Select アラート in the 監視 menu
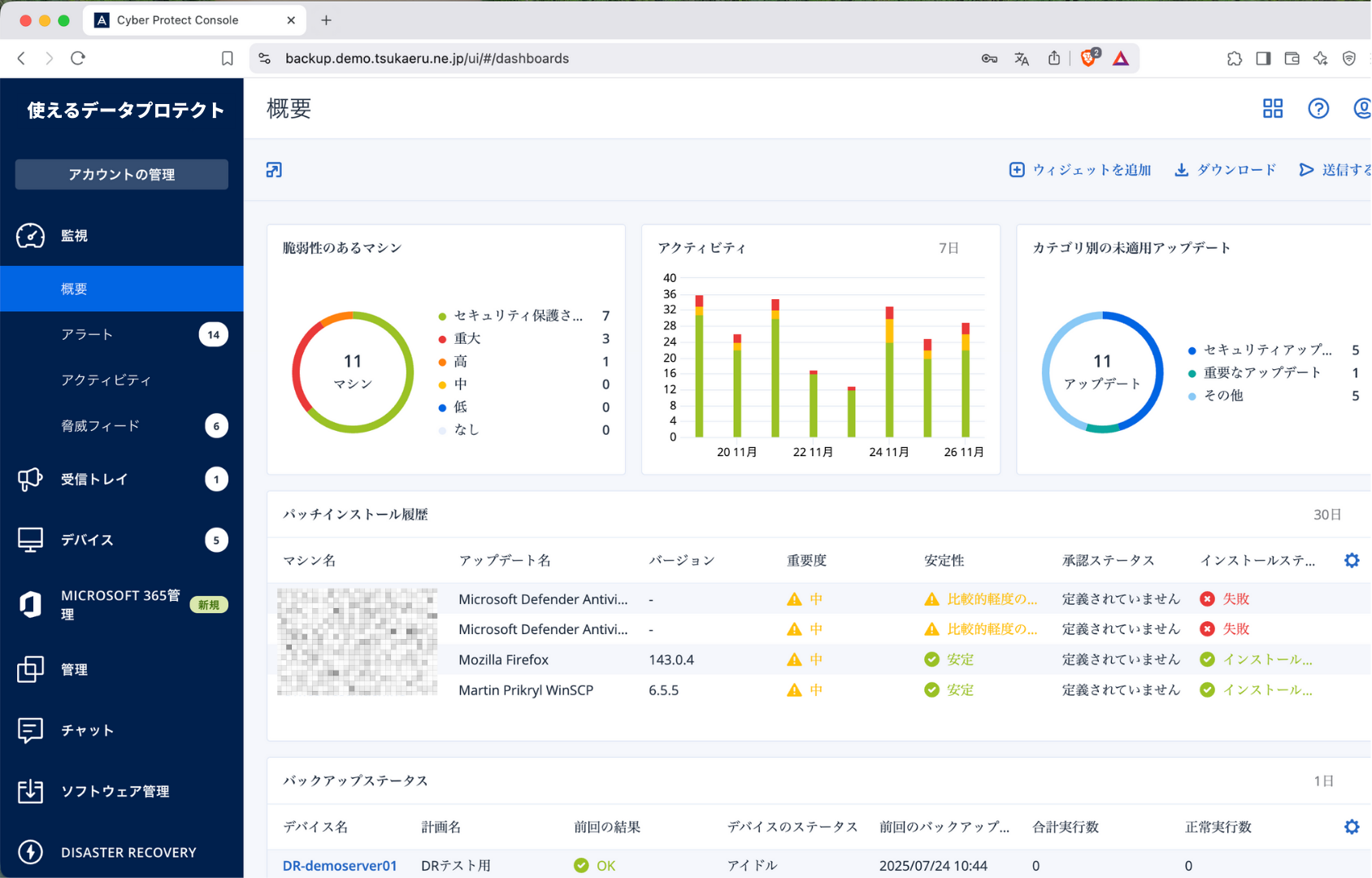The width and height of the screenshot is (1372, 878). pos(87,334)
